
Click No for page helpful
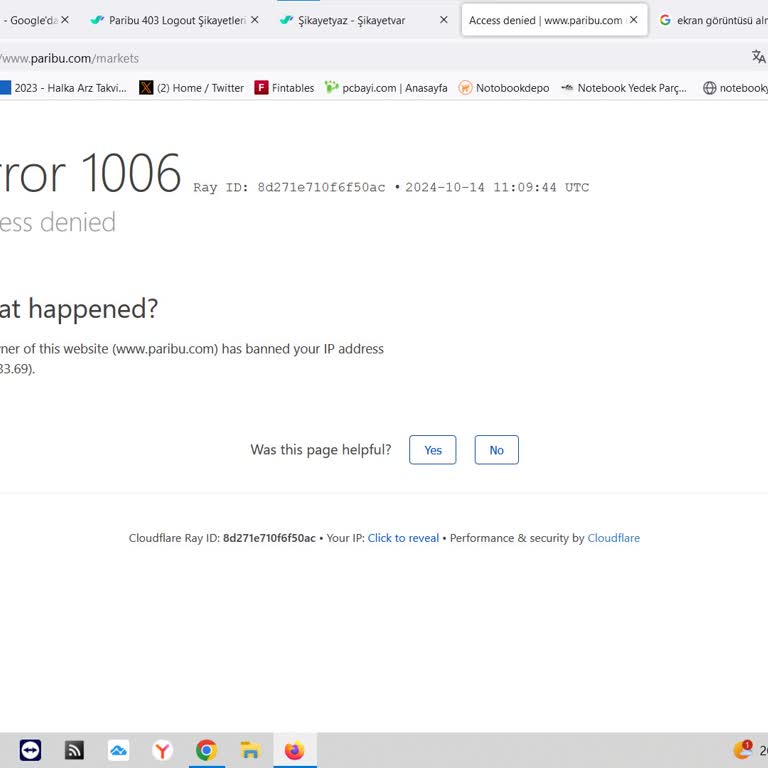497,450
